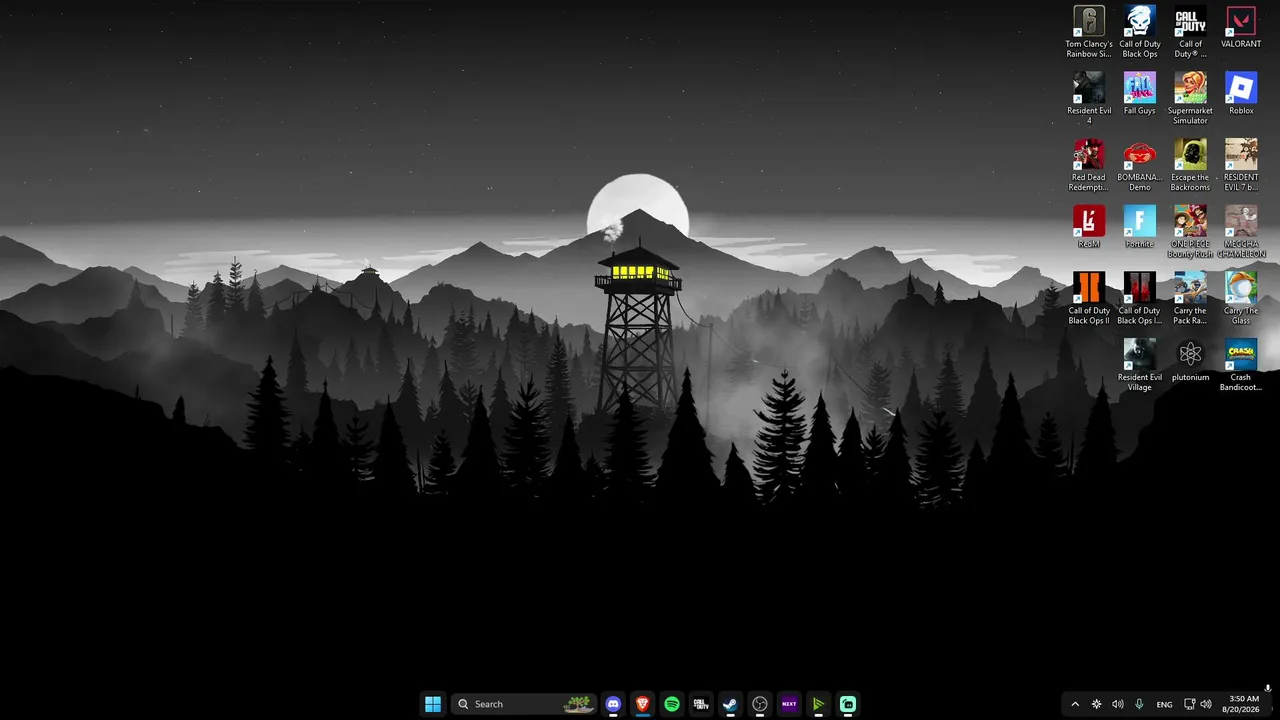Open the Carry the Pack shortcut

point(1190,298)
